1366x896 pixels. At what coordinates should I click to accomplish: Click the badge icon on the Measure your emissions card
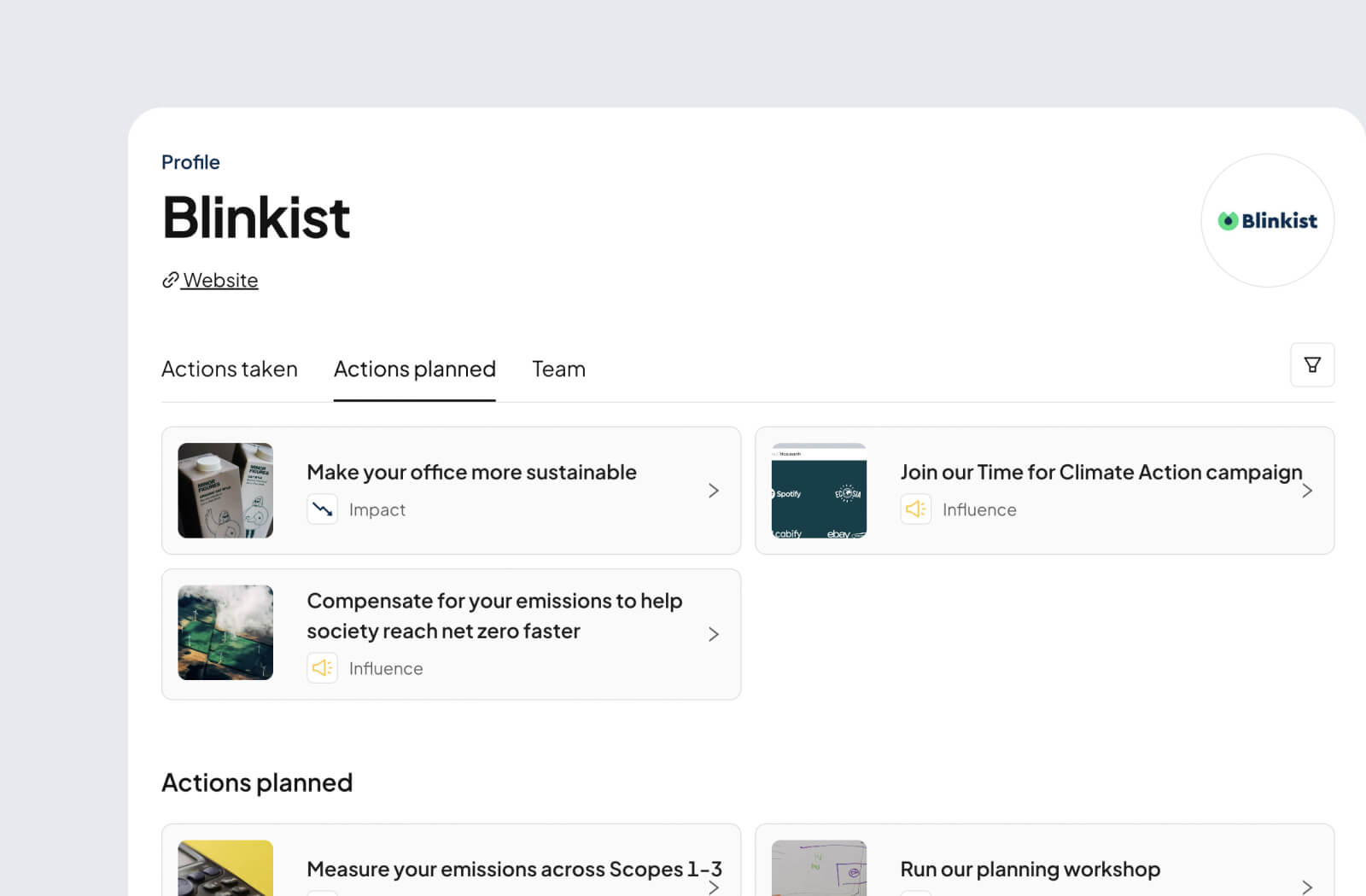pos(322,892)
